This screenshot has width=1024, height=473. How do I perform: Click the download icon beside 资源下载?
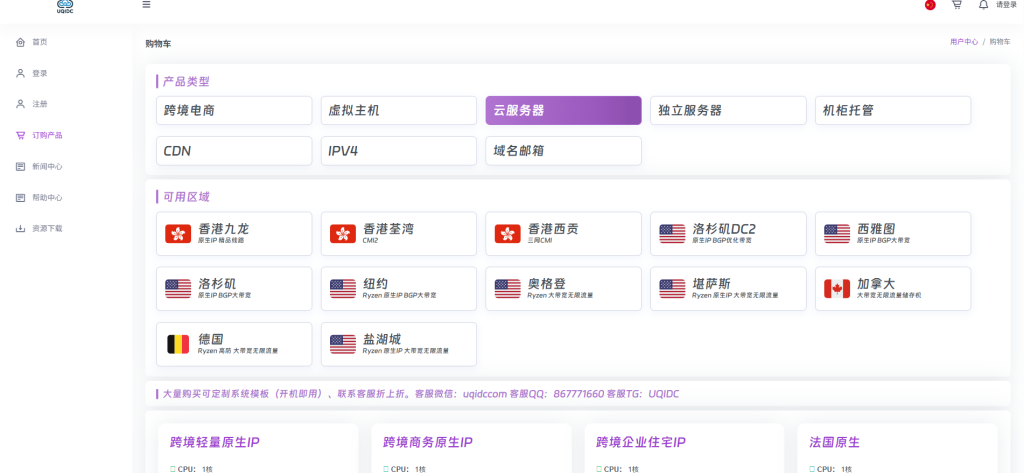coord(20,229)
